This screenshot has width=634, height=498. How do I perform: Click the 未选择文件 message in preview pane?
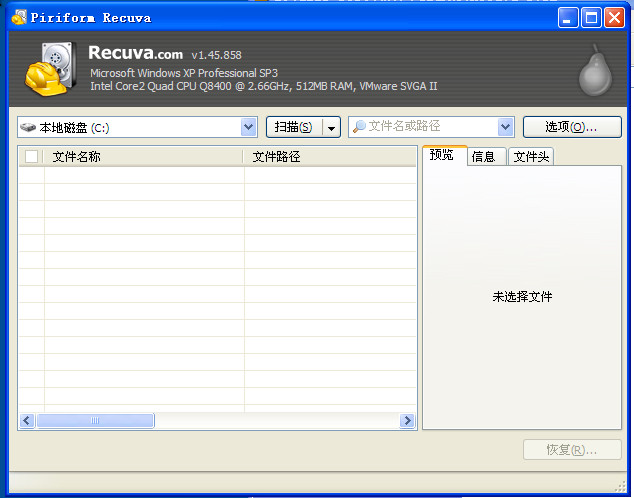pos(522,297)
